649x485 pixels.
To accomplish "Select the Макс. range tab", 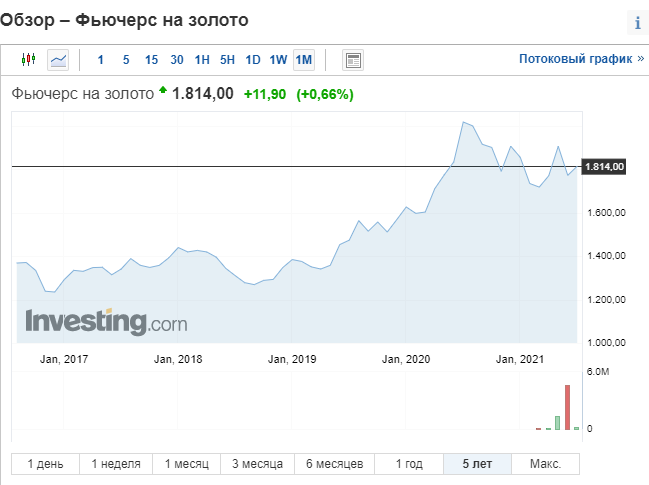I will click(x=545, y=464).
